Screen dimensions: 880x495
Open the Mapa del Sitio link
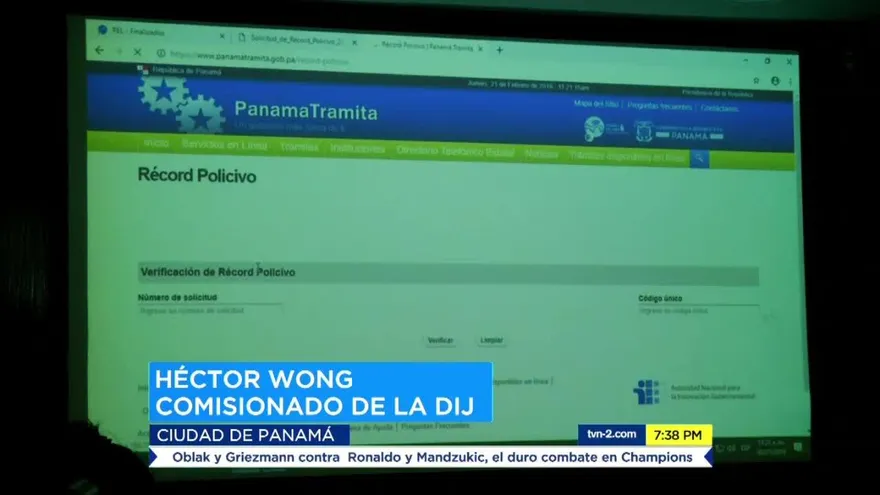(x=596, y=104)
